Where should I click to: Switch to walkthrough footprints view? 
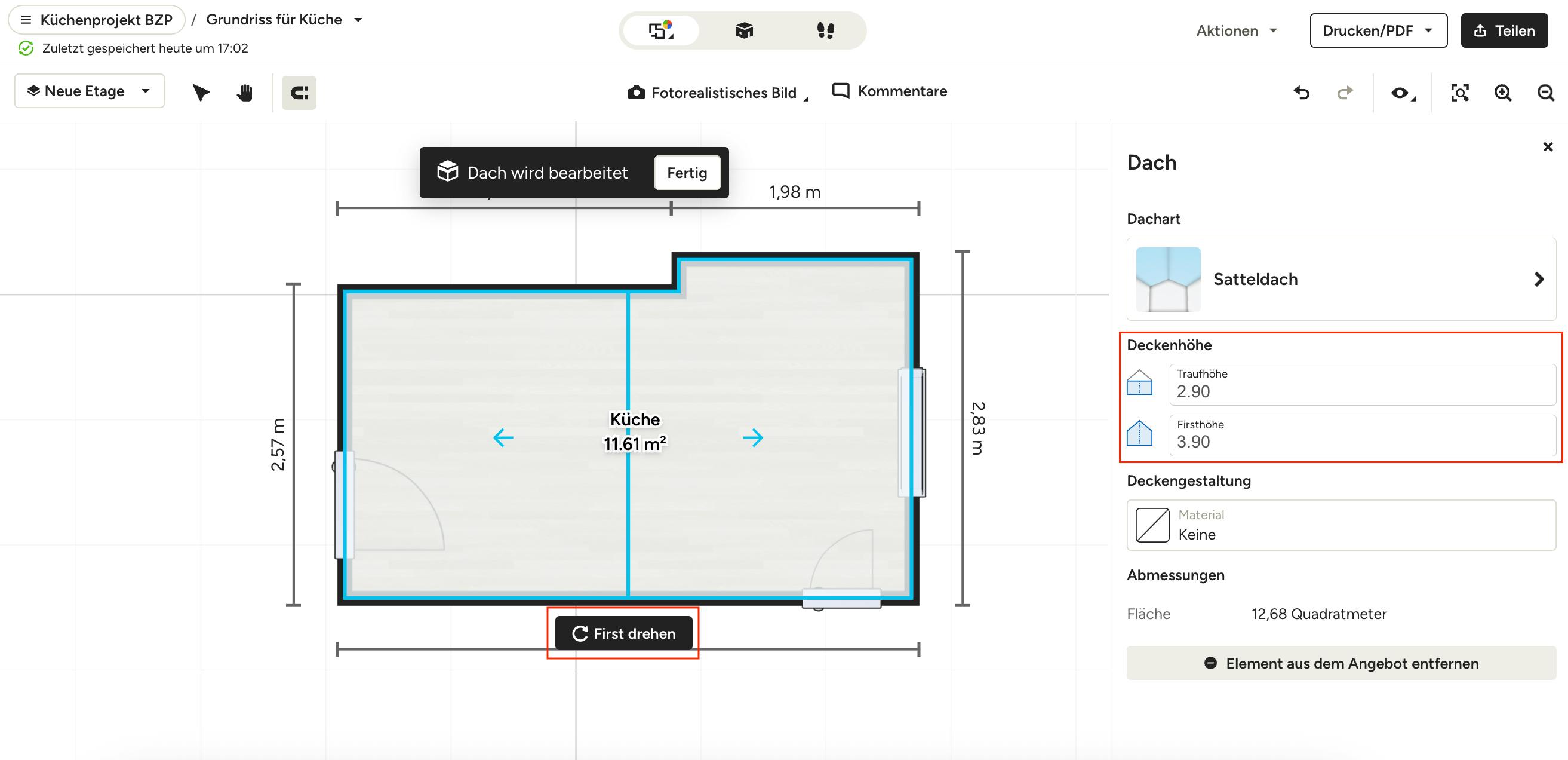click(825, 30)
